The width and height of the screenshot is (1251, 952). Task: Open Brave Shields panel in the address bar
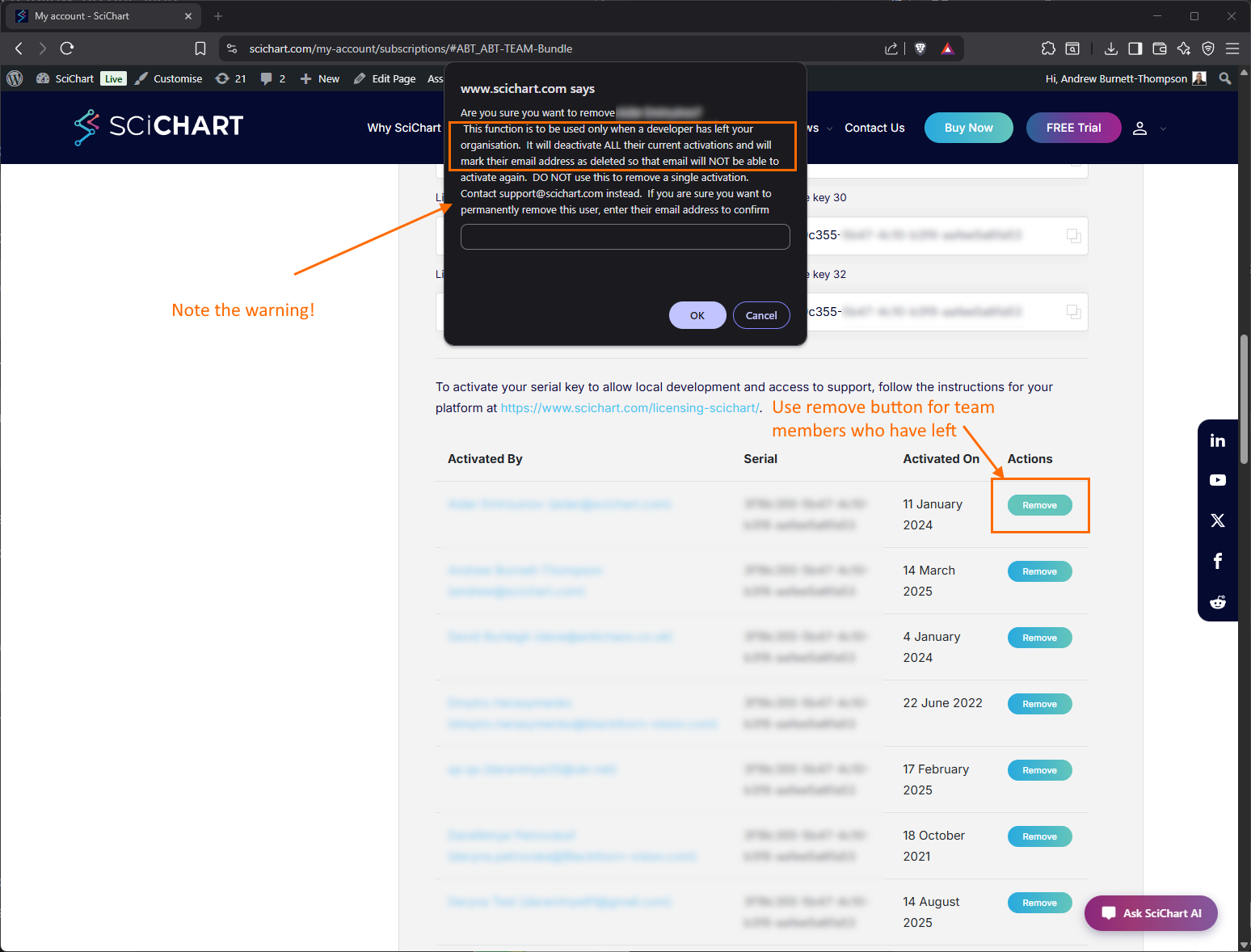(920, 48)
